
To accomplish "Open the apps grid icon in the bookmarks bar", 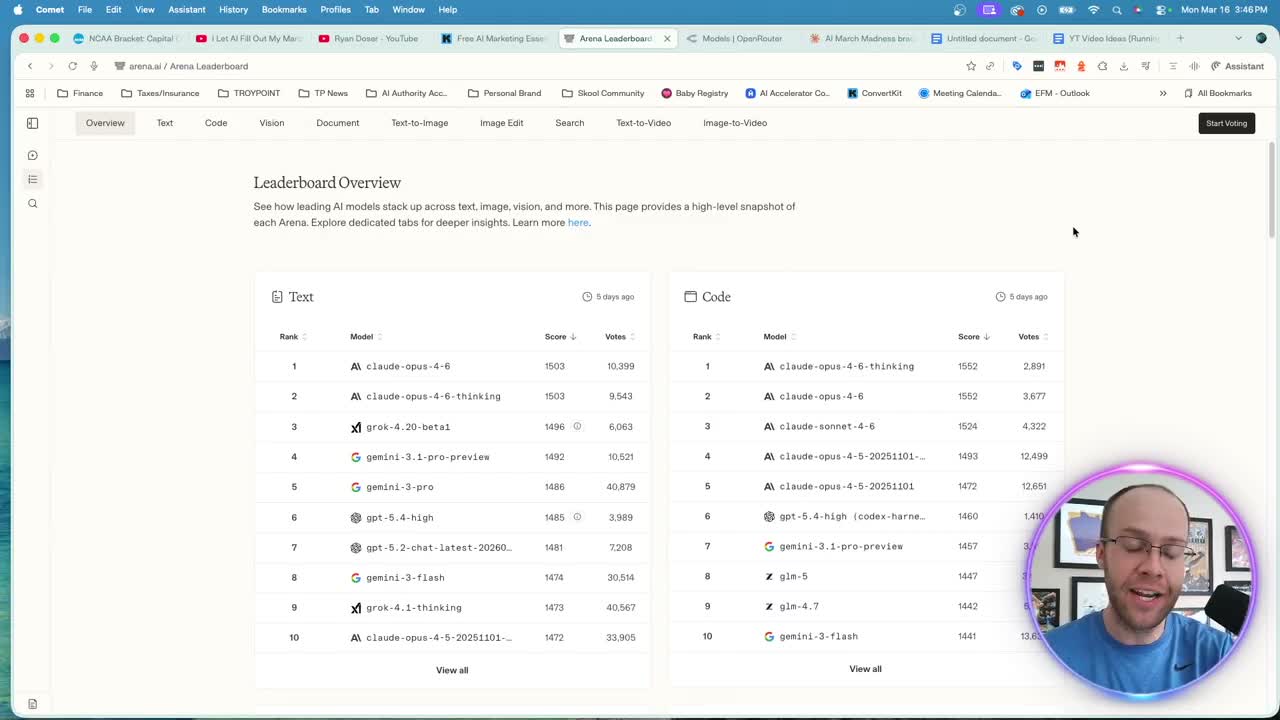I will pos(30,93).
